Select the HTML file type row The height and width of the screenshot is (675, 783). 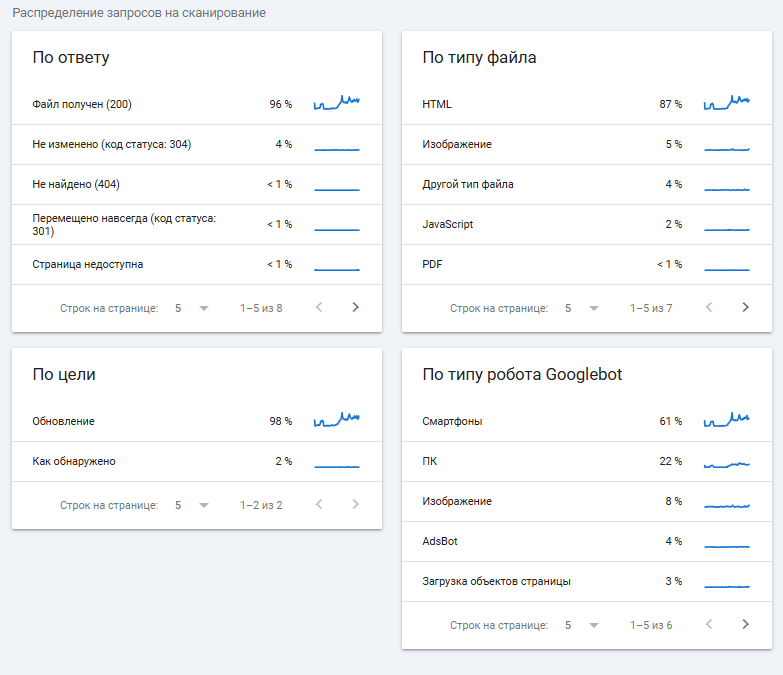point(586,104)
